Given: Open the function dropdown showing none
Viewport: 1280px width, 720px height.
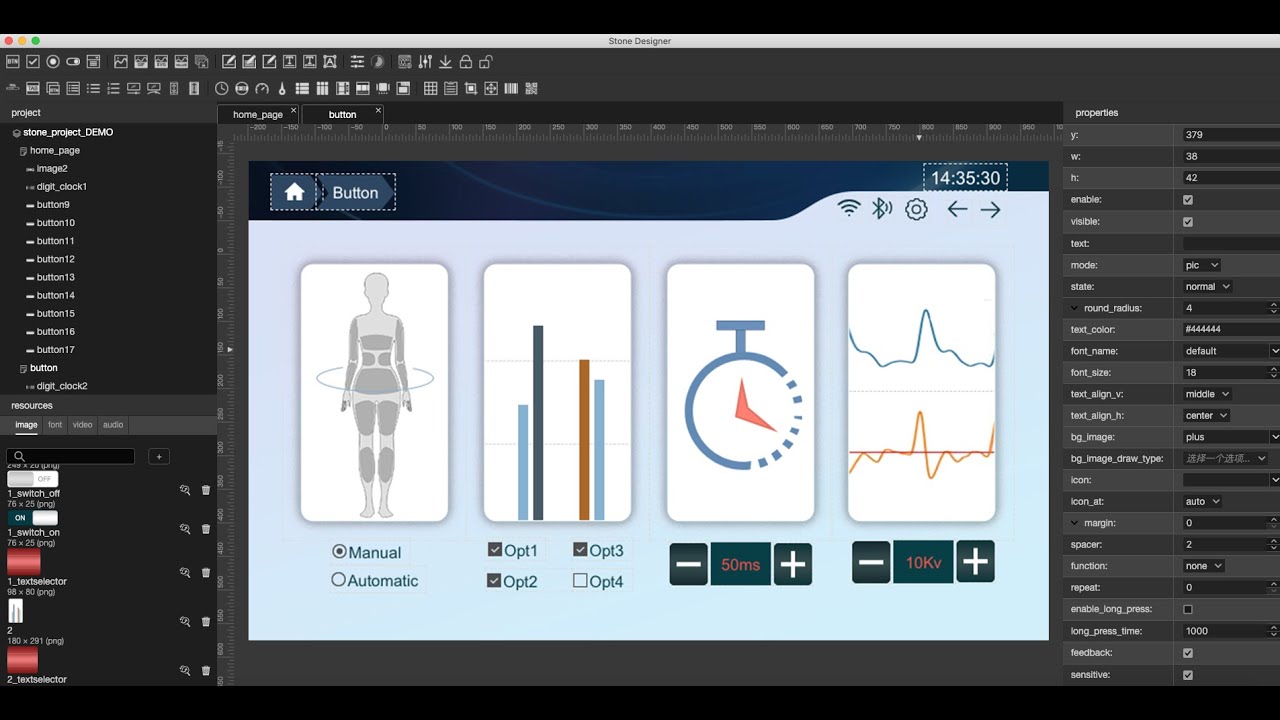Looking at the screenshot, I should pyautogui.click(x=1204, y=566).
